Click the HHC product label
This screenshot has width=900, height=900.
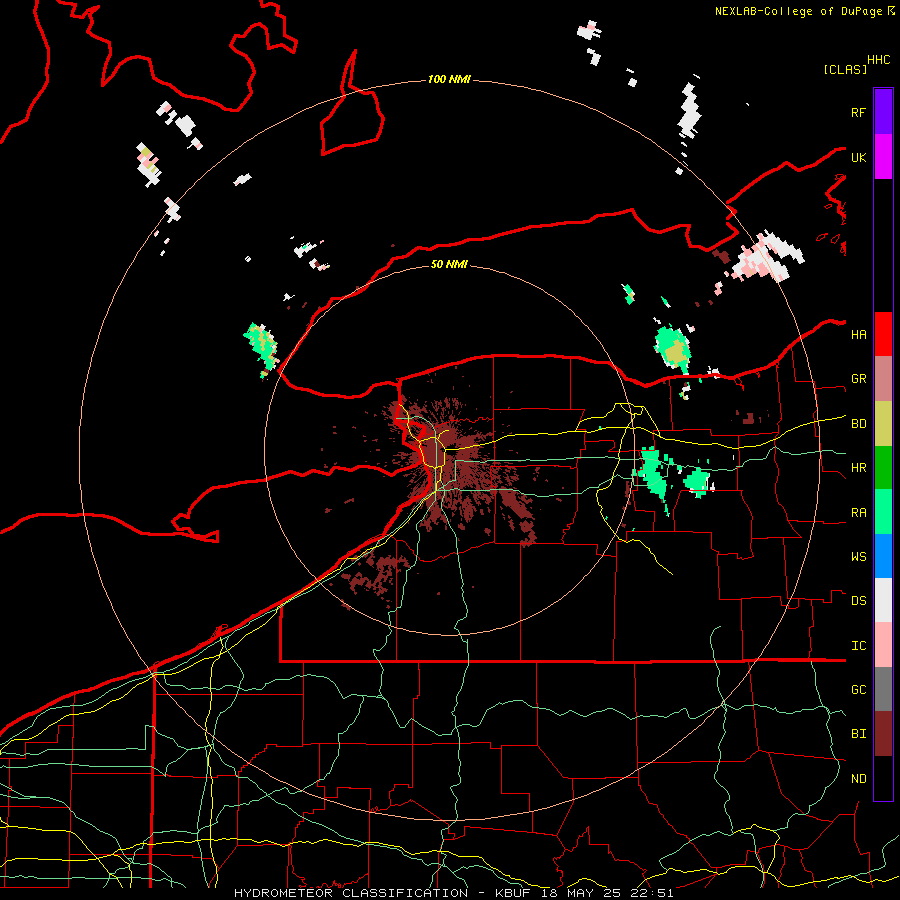(879, 60)
